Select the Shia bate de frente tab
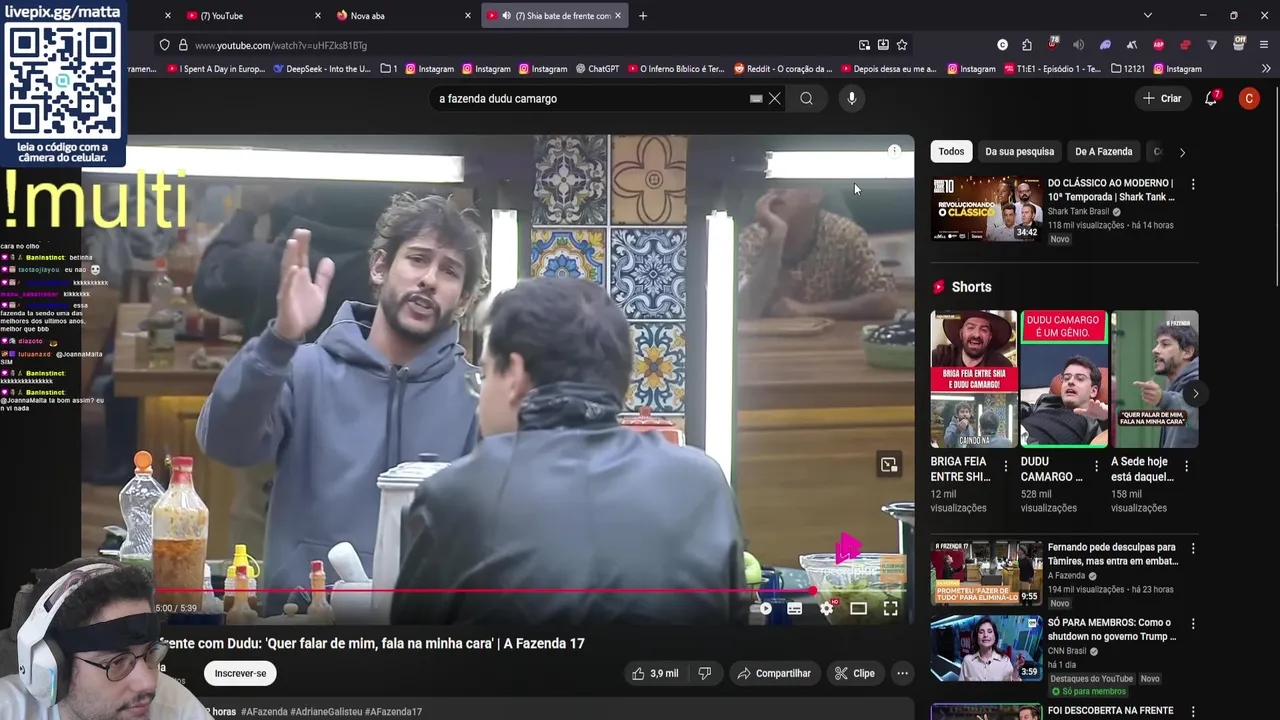1280x720 pixels. click(556, 15)
